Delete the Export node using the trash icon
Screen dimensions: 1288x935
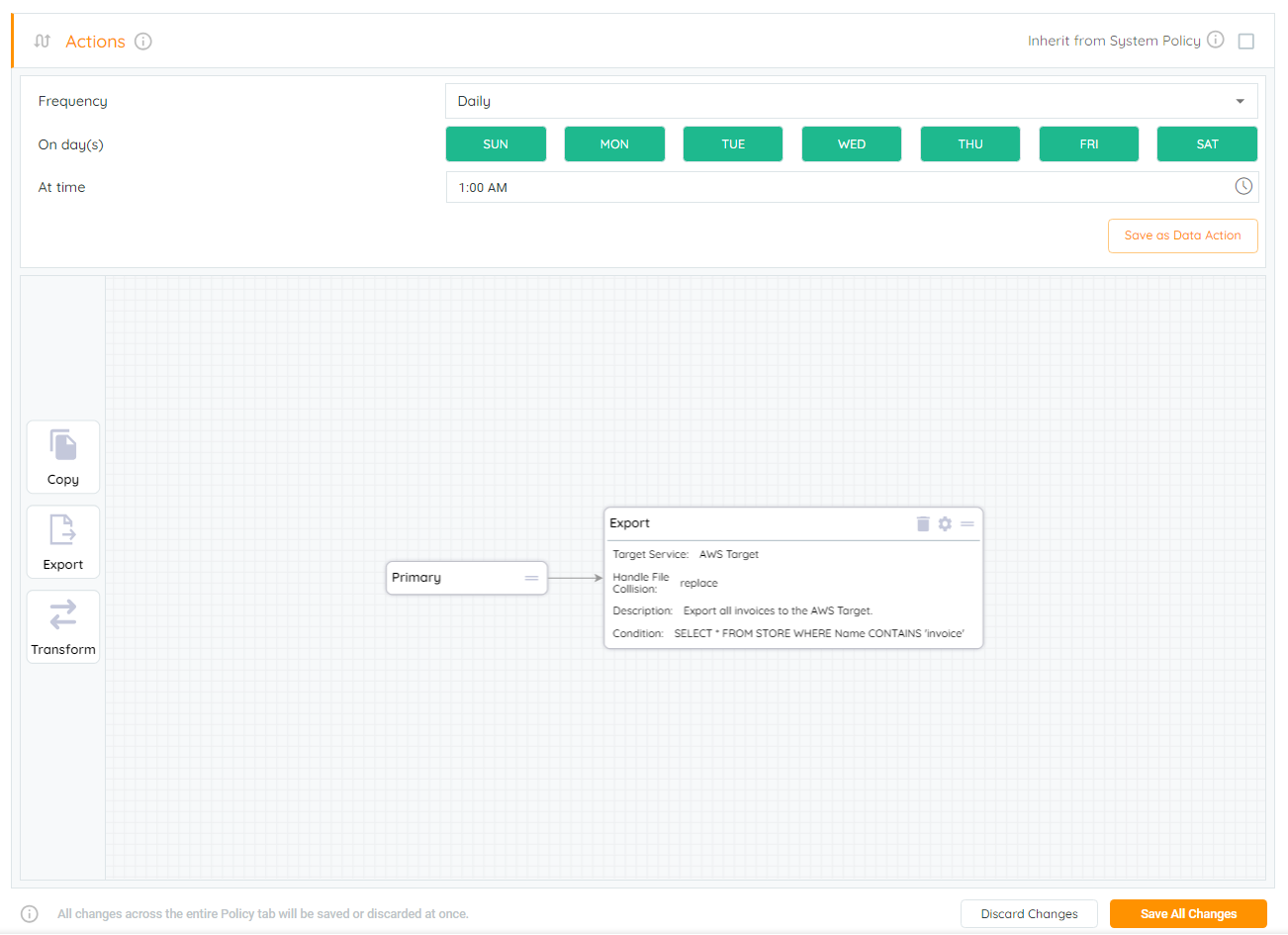click(923, 523)
